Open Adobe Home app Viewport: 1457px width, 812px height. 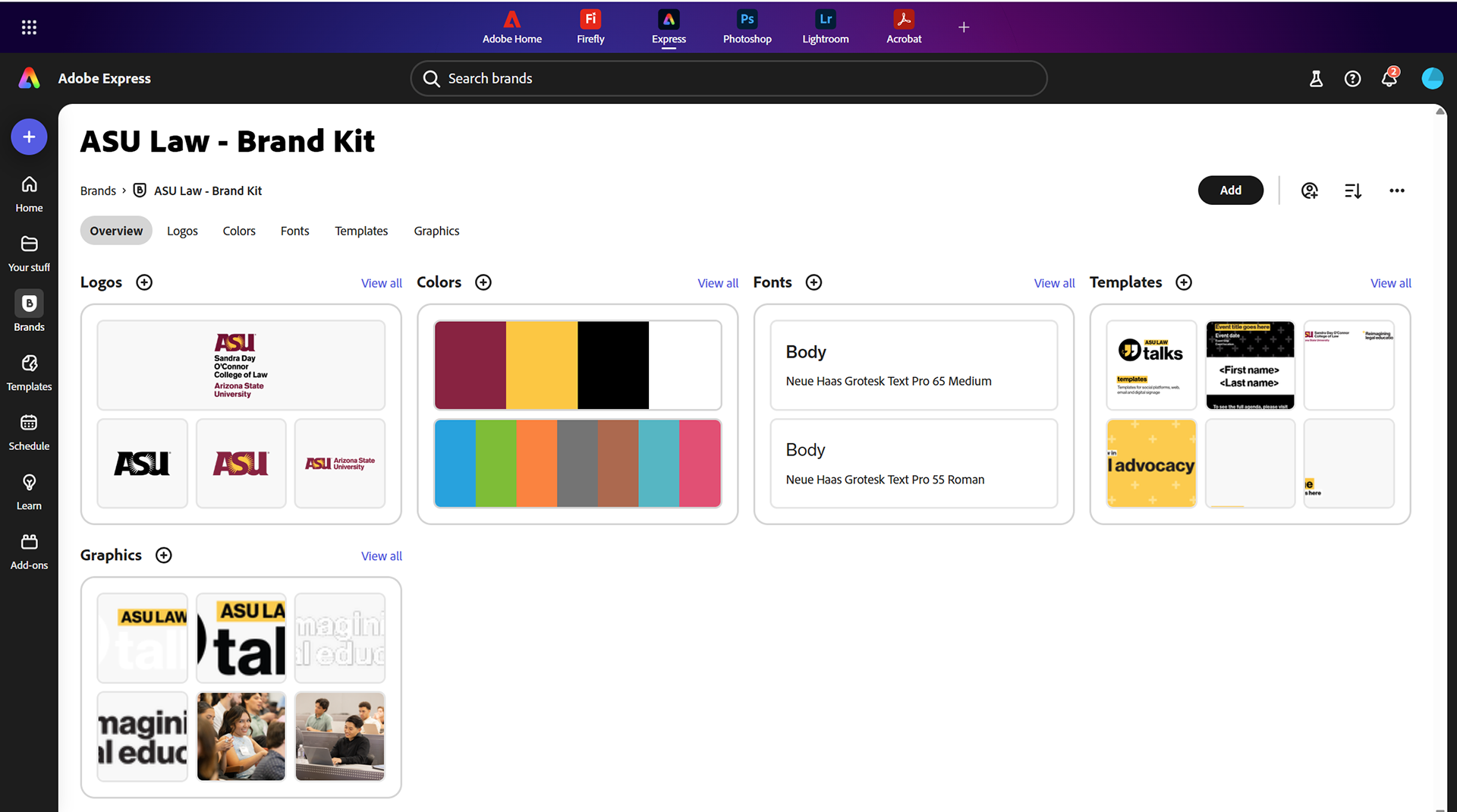pos(512,27)
